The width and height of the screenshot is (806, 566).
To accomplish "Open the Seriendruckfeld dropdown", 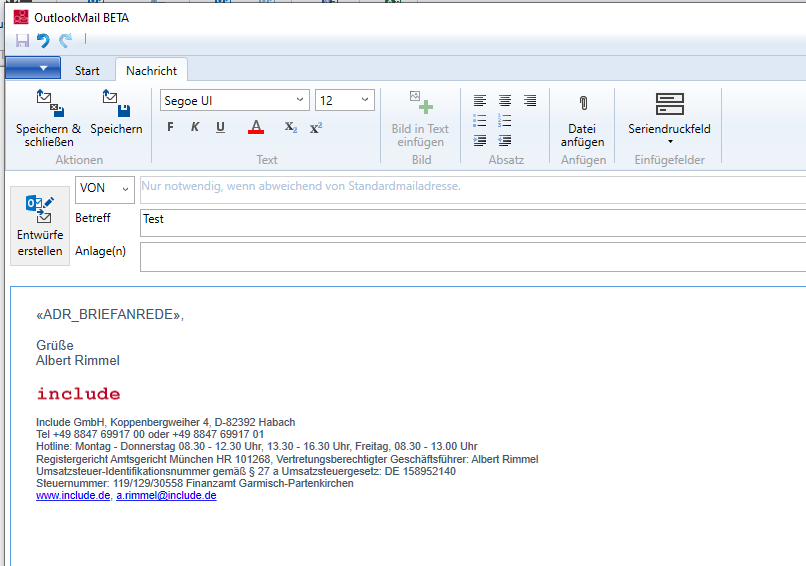I will tap(669, 119).
